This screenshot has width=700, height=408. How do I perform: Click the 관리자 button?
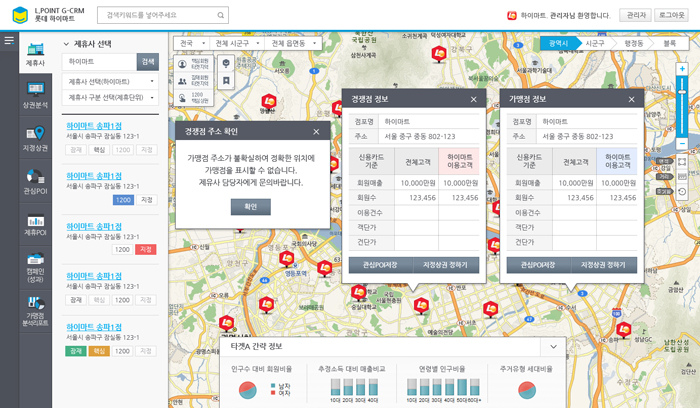pyautogui.click(x=635, y=15)
